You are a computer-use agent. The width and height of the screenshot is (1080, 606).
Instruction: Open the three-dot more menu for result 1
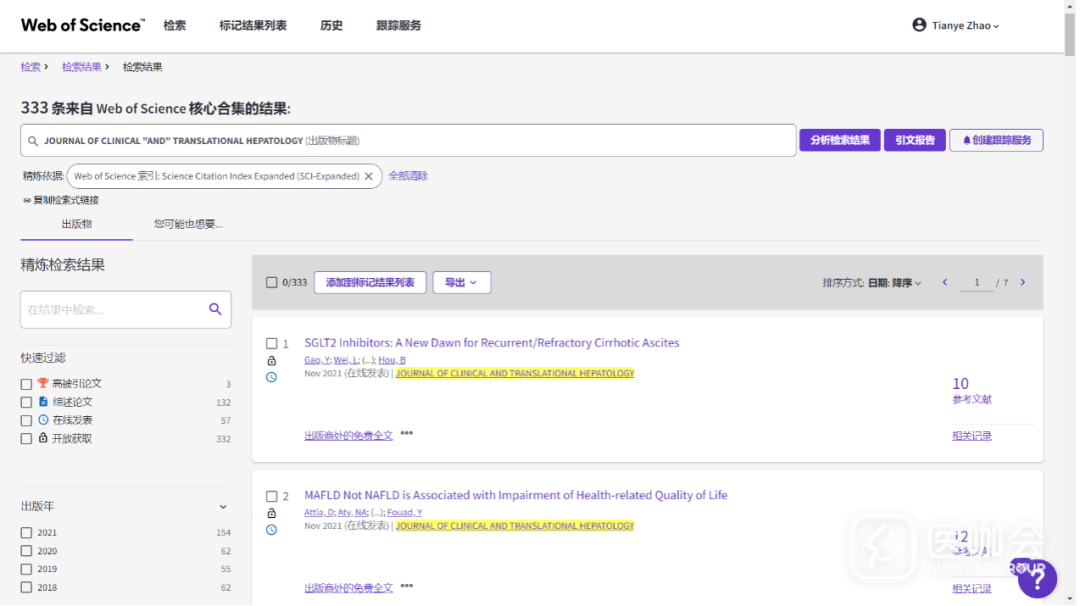(407, 434)
